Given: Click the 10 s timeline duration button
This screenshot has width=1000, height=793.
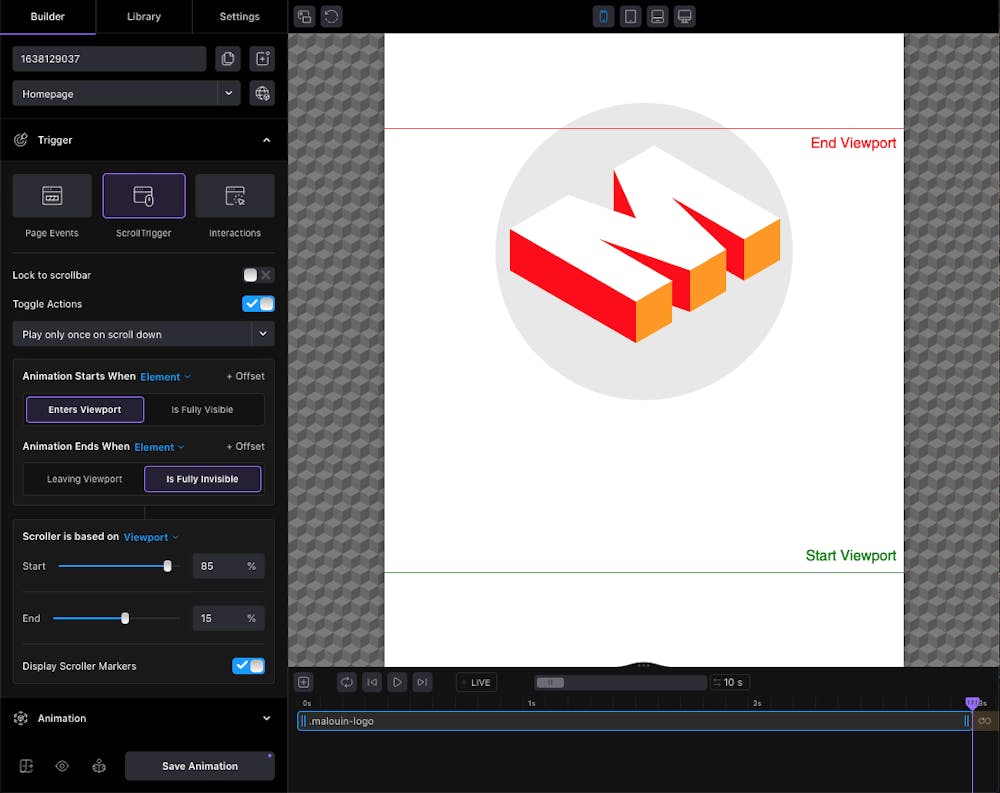Looking at the screenshot, I should tap(730, 682).
